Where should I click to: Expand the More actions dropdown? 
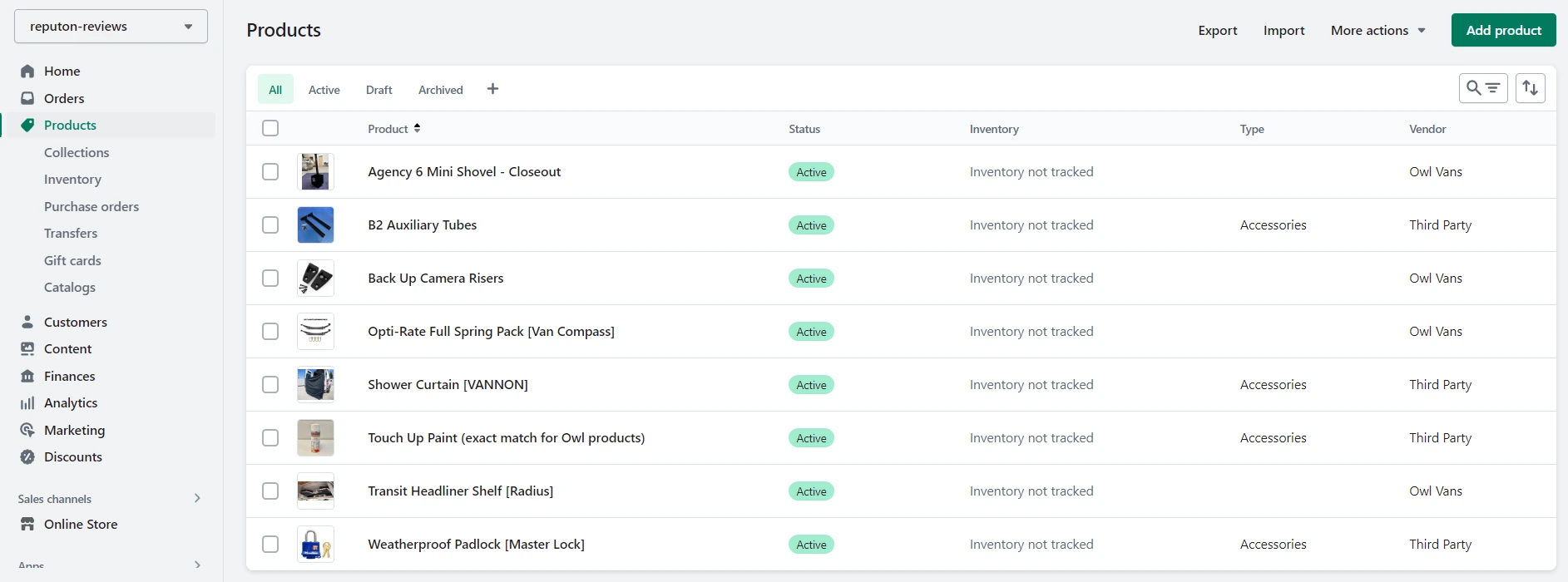coord(1378,31)
